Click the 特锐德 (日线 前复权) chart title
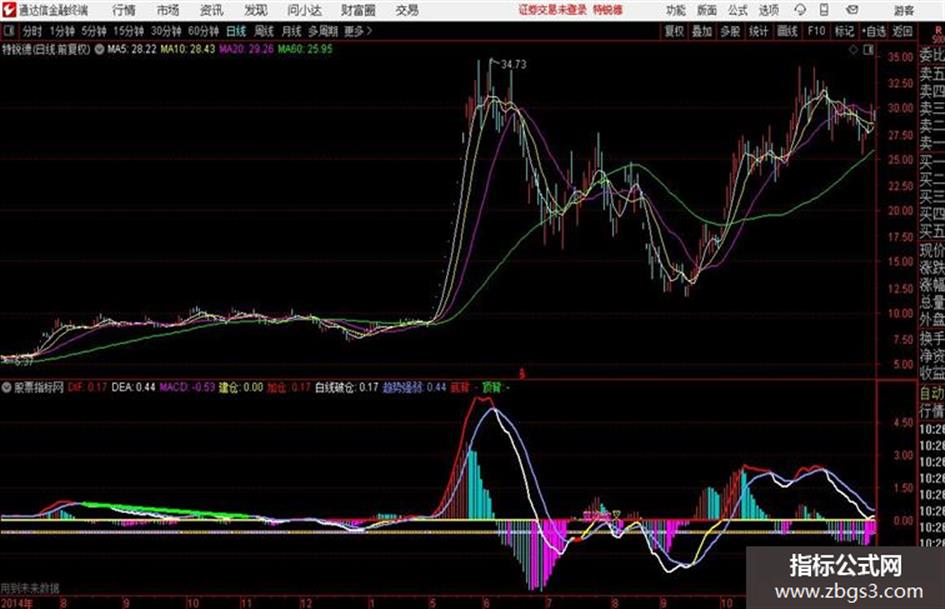Viewport: 945px width, 609px height. (46, 49)
